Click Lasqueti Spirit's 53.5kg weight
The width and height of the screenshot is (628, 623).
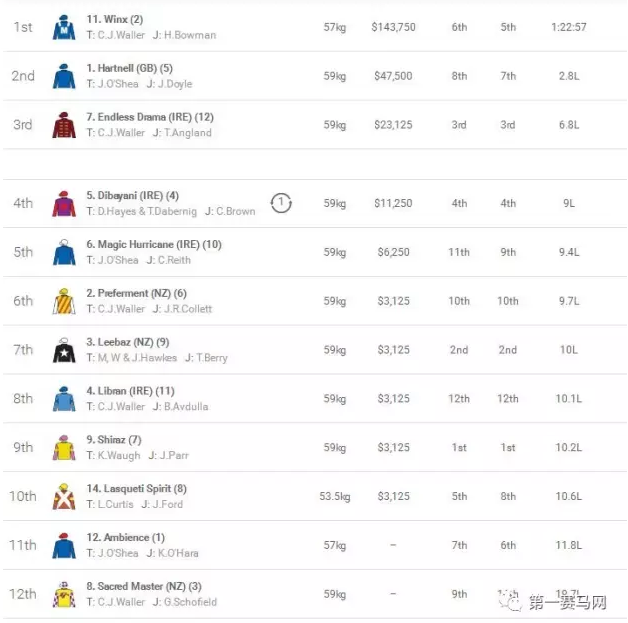pos(333,497)
